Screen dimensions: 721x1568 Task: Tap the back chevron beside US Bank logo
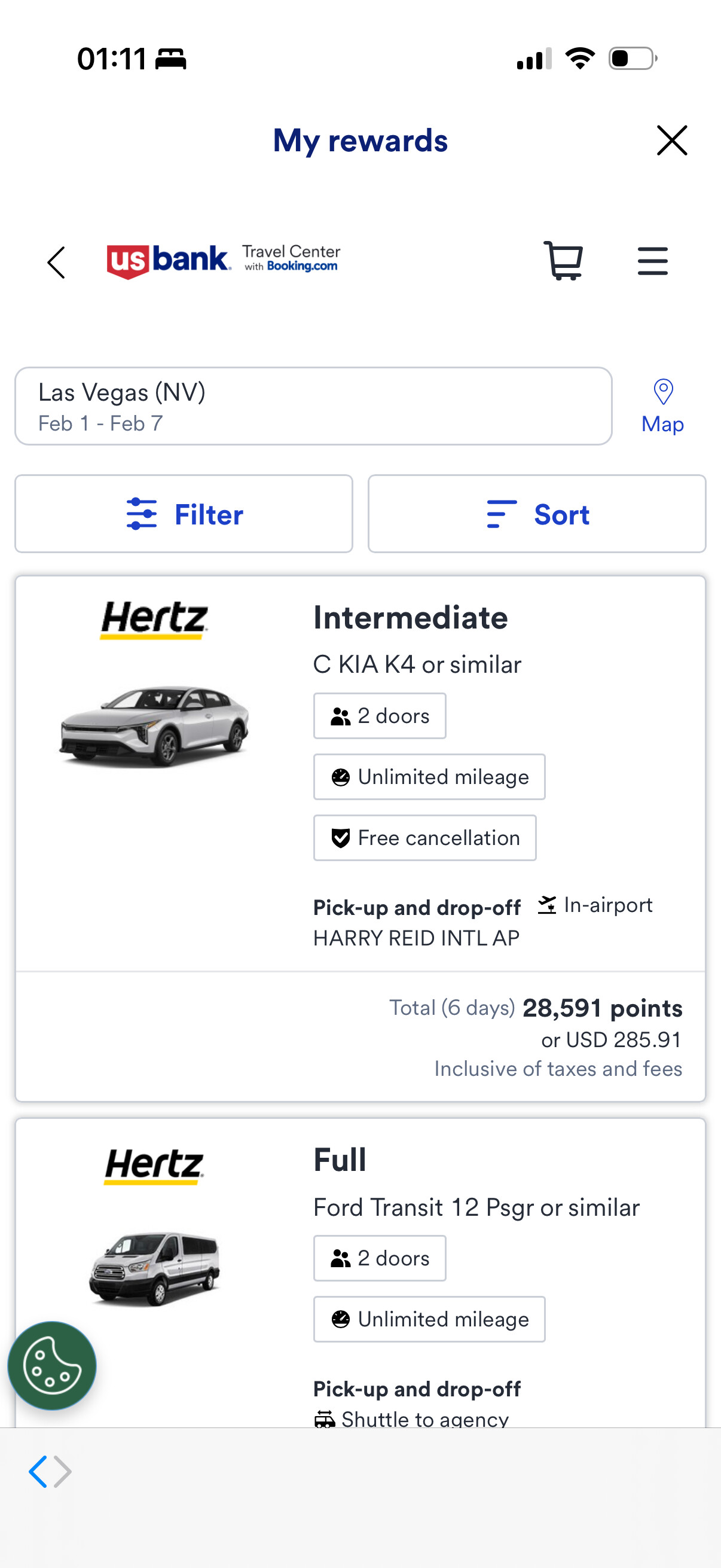point(56,263)
